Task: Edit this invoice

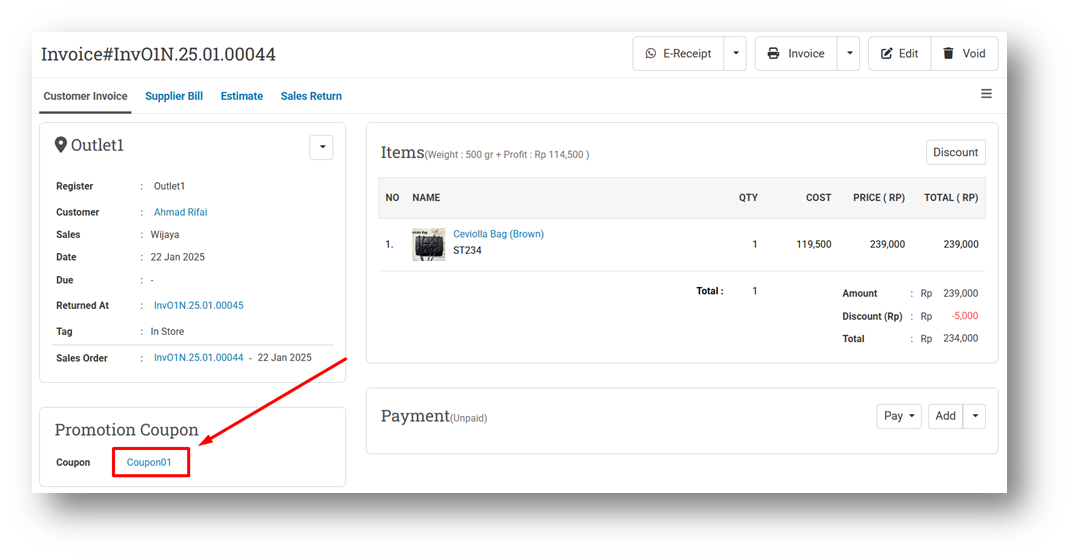Action: coord(900,53)
